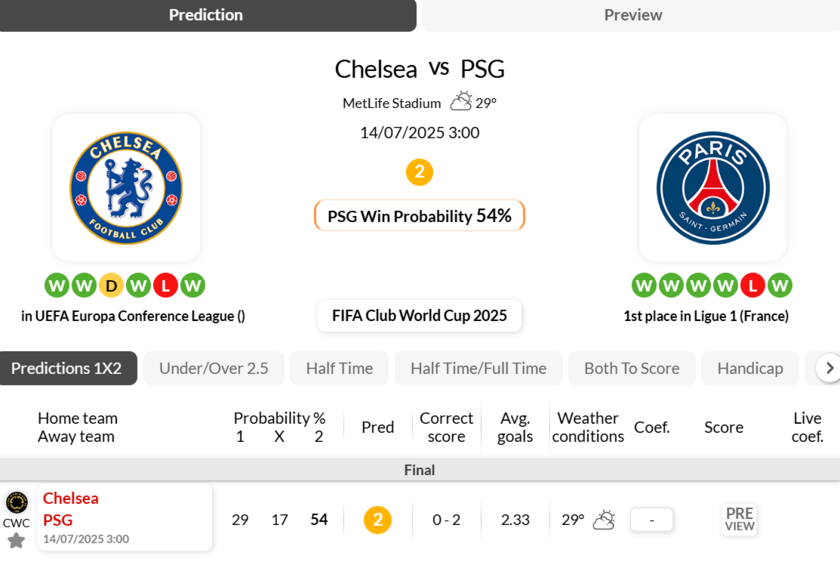
Task: Click Chelsea's red L form badge
Action: point(166,286)
